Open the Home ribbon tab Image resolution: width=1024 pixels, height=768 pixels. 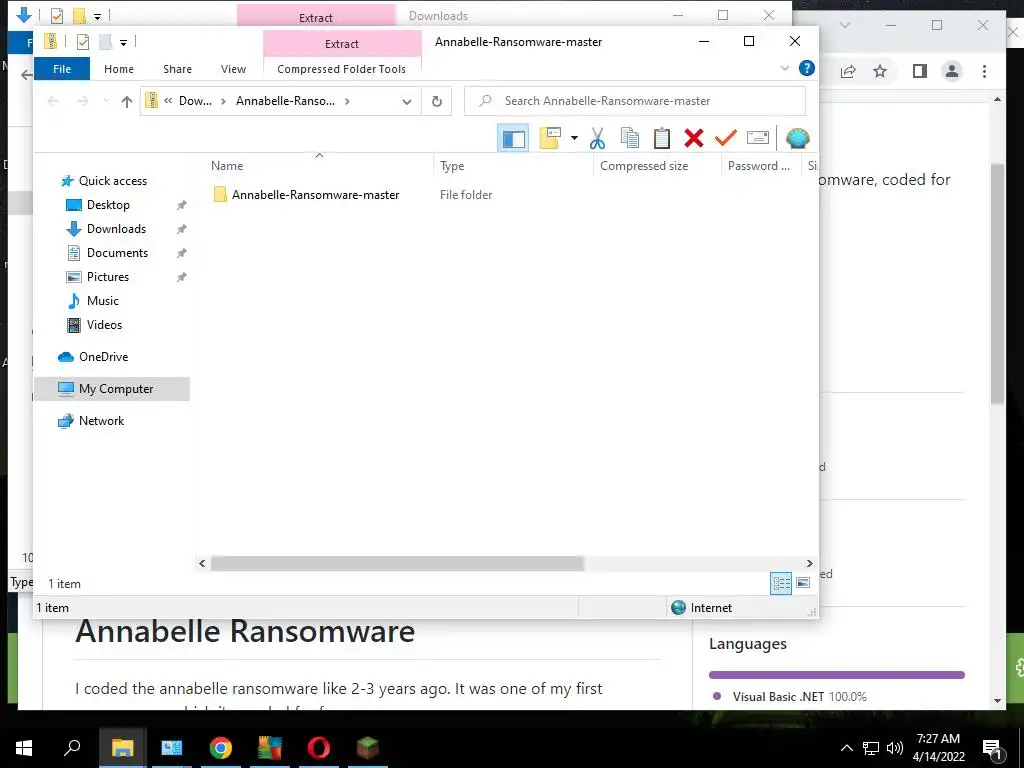pyautogui.click(x=119, y=69)
